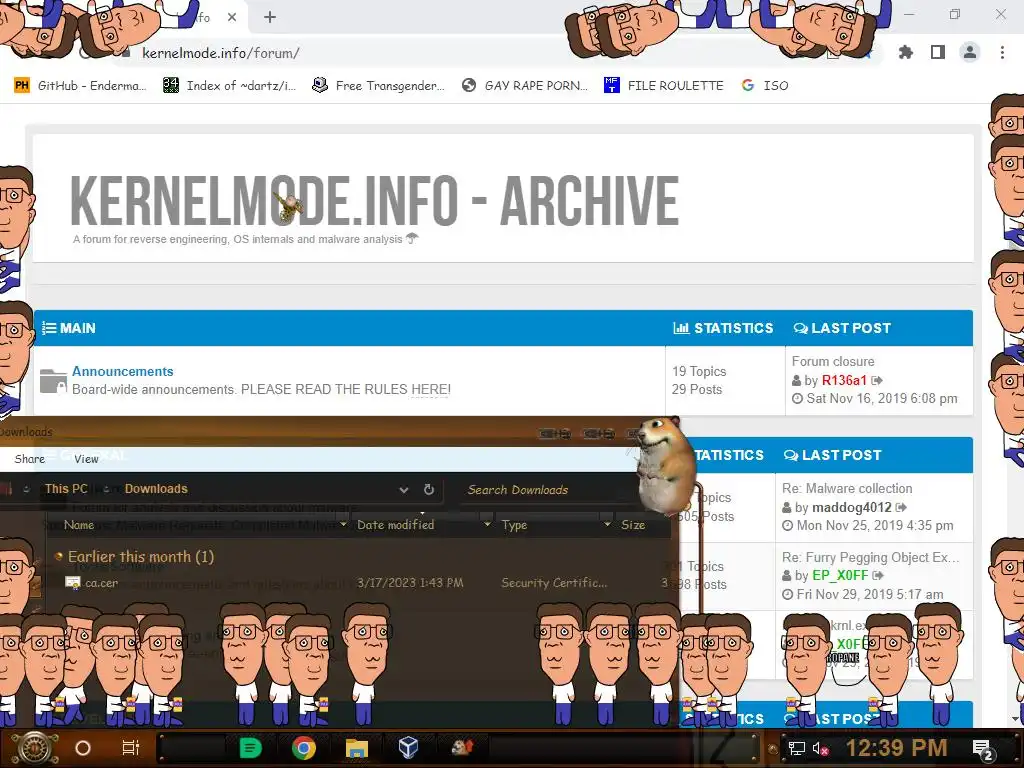Screen dimensions: 1024x768
Task: Open Date modified column filter dropdown
Action: [x=487, y=524]
